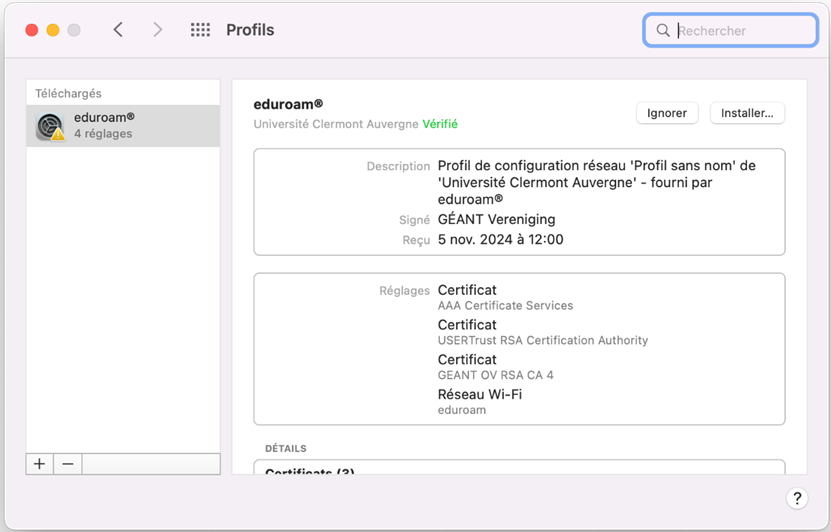The height and width of the screenshot is (532, 831).
Task: Select the eduroam profile in the sidebar
Action: (x=123, y=126)
